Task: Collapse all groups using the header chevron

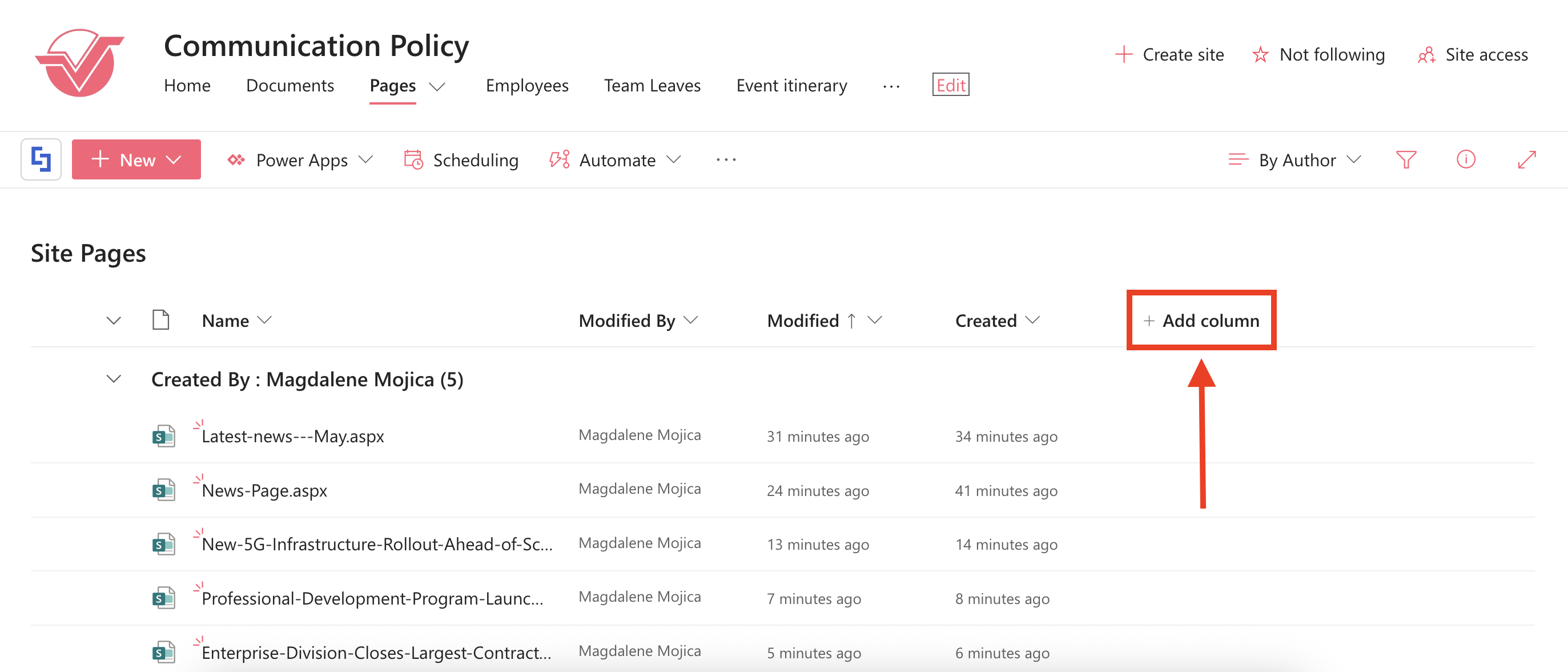Action: 114,321
